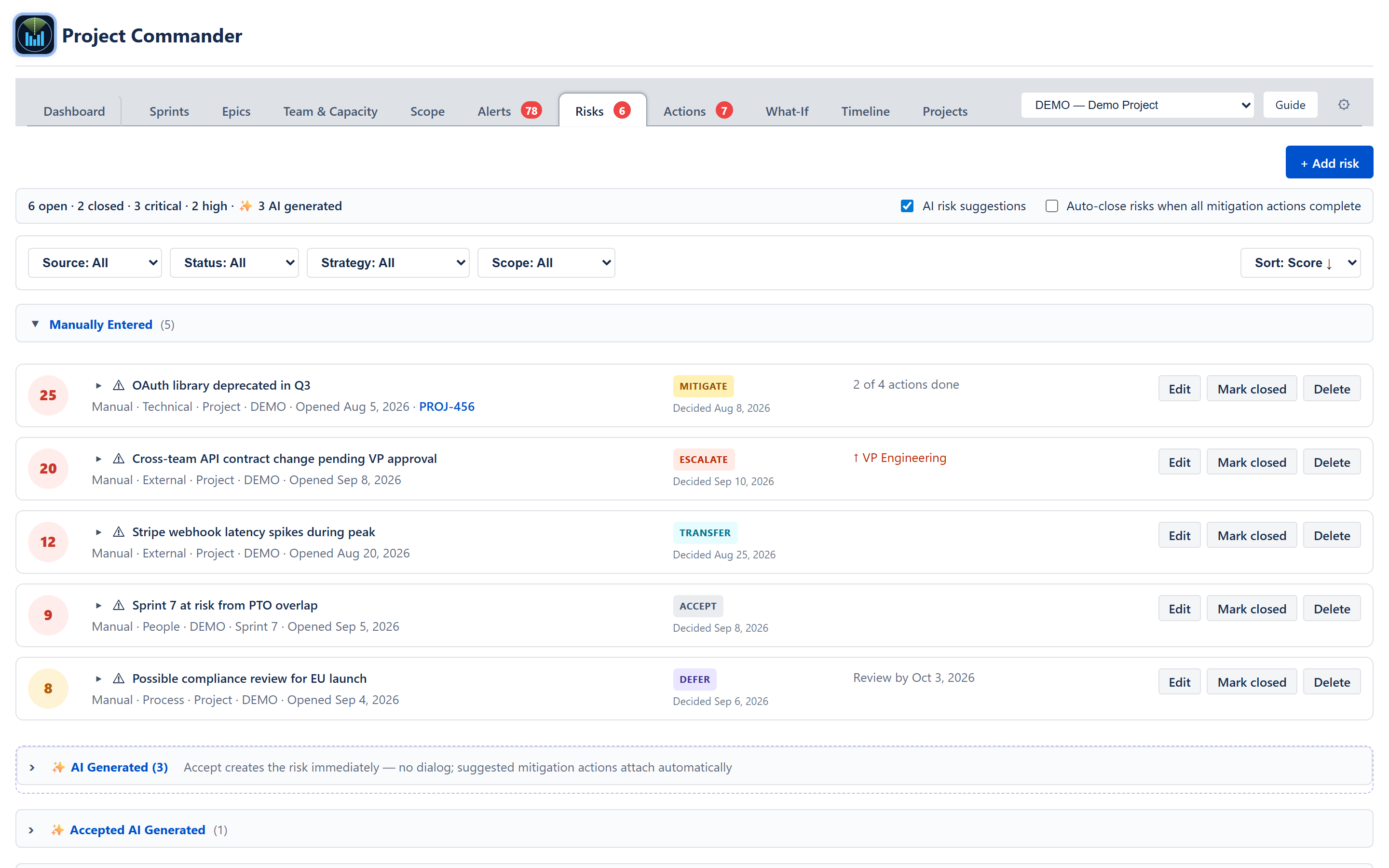This screenshot has width=1389, height=868.
Task: Click the 12 score badge
Action: 48,542
